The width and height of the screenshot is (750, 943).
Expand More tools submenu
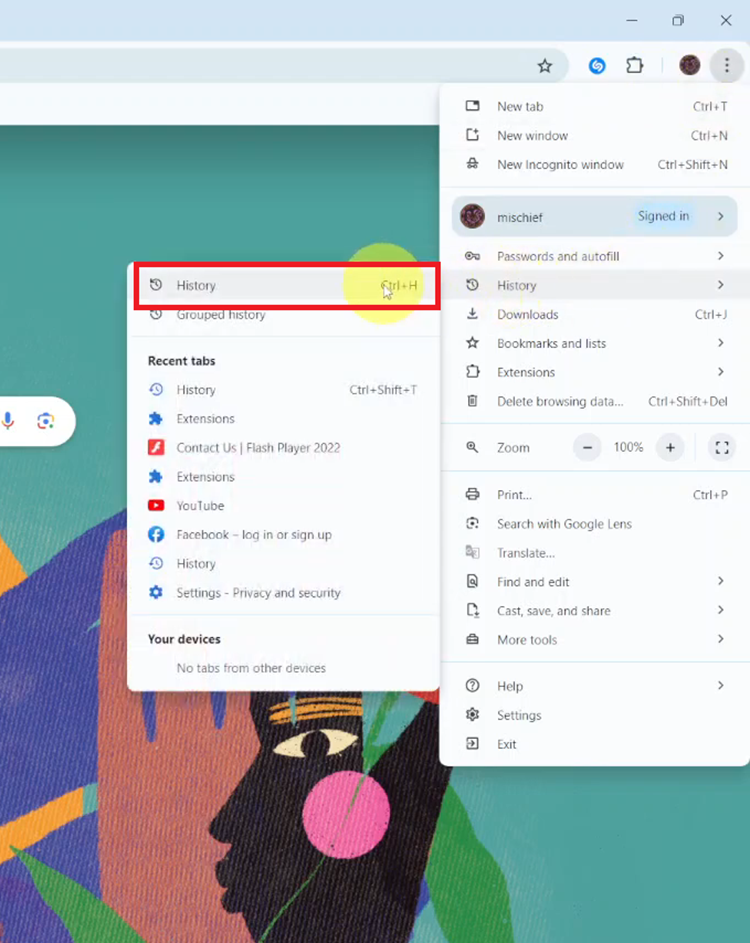click(x=595, y=639)
